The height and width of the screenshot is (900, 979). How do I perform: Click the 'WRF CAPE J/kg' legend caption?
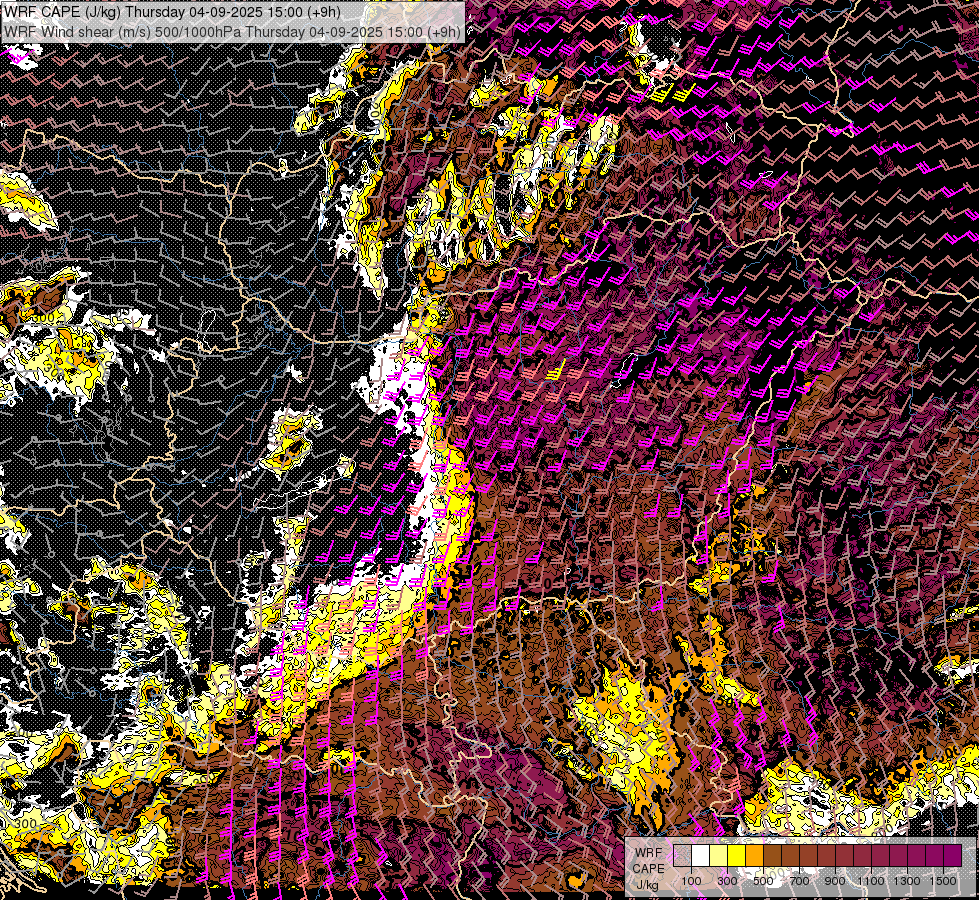(x=648, y=868)
